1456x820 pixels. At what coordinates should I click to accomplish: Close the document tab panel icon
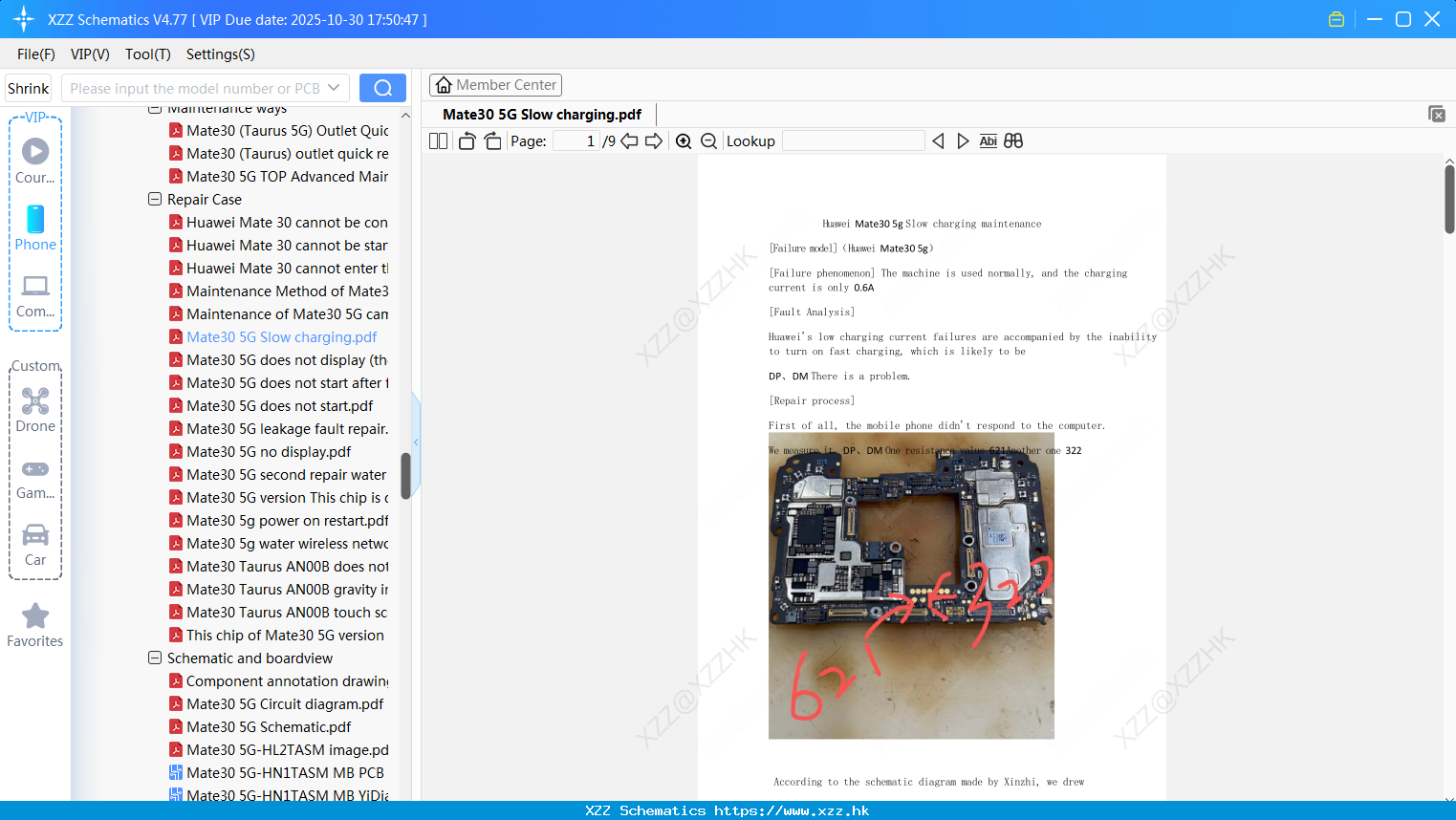tap(1436, 114)
